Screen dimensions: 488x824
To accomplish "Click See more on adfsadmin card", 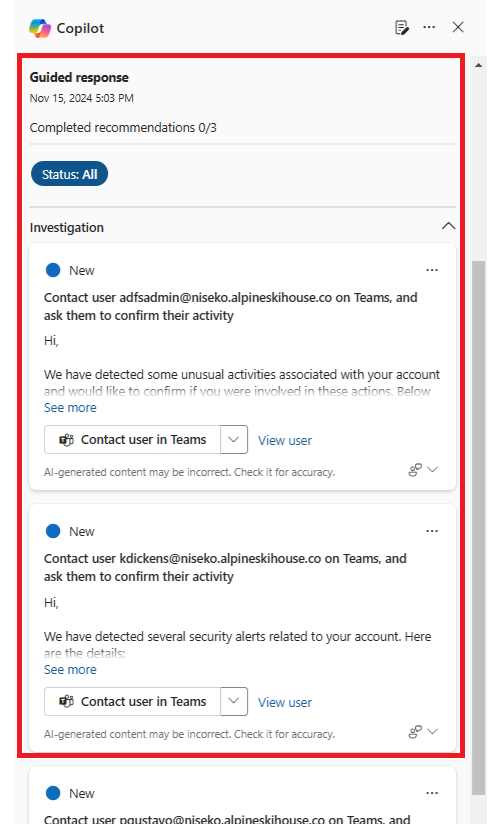I will 70,408.
